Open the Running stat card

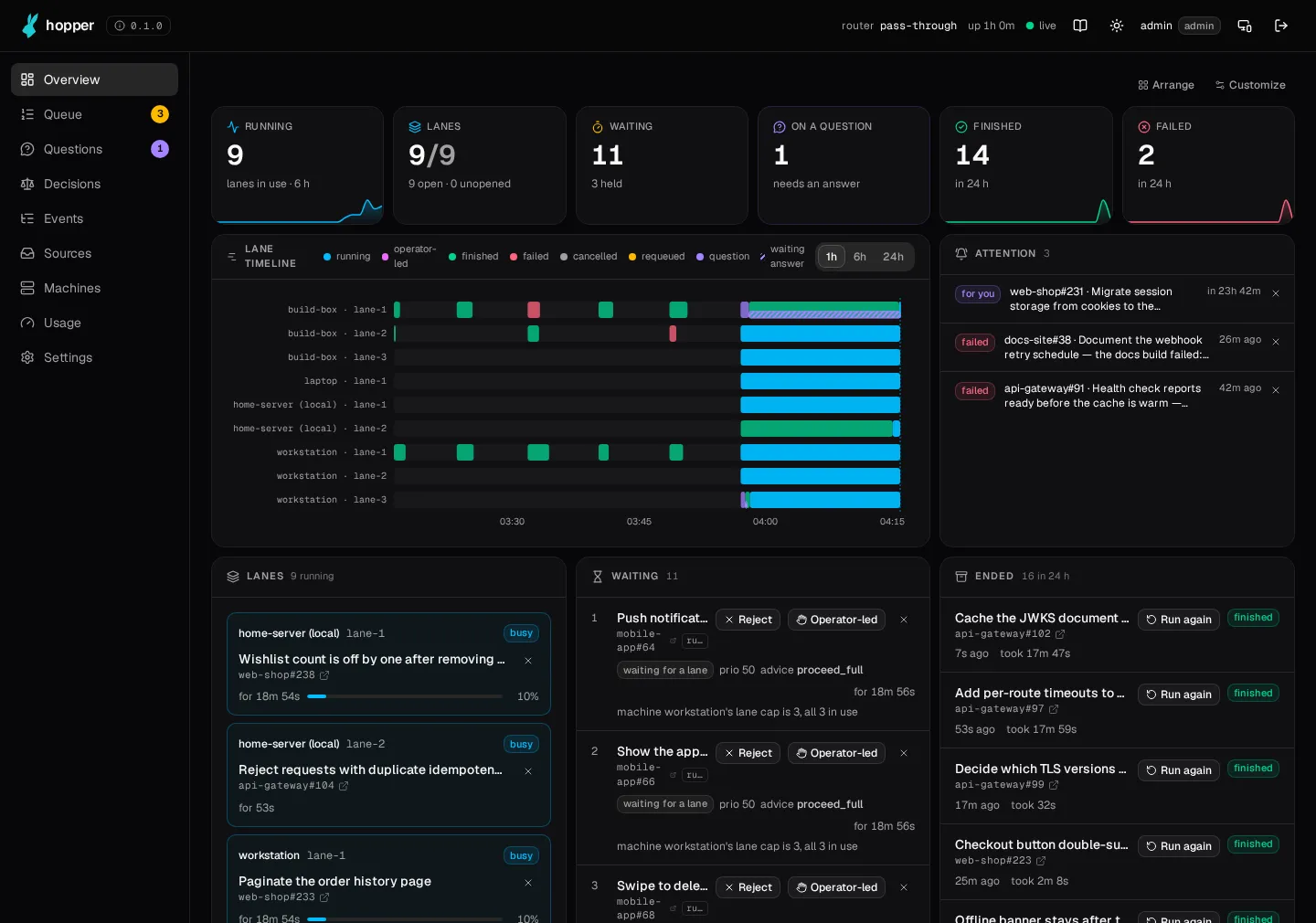pyautogui.click(x=297, y=165)
